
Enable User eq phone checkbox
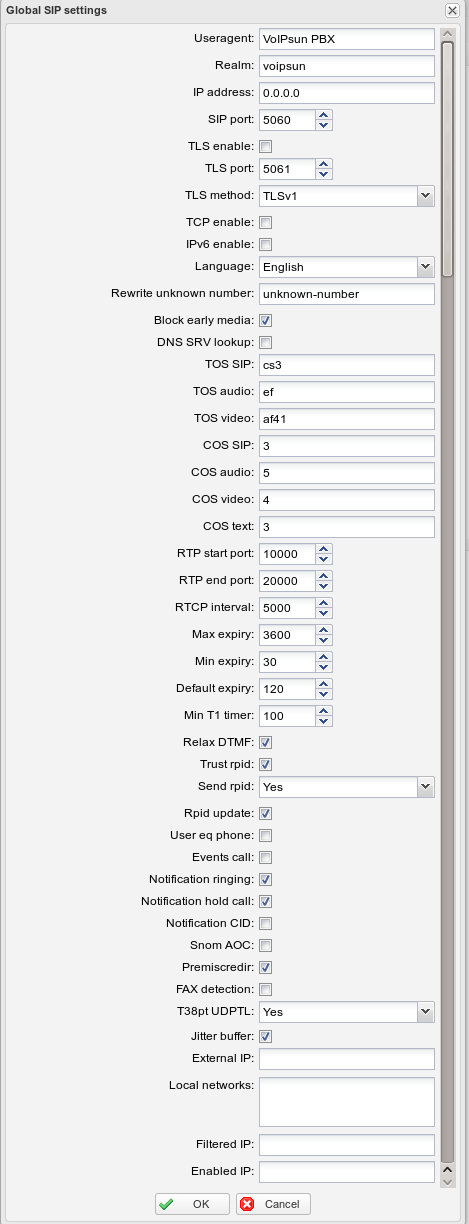(x=266, y=836)
